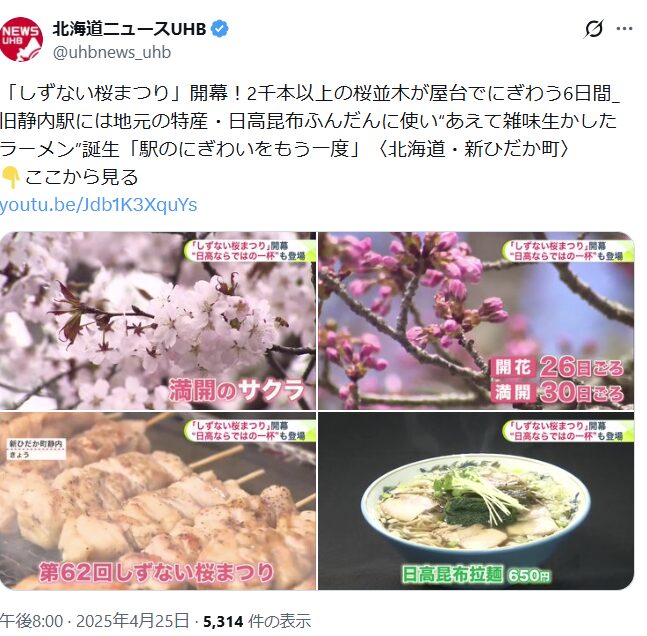Click the 午後8:00 timestamp
Viewport: 647px width, 636px height.
(31, 621)
